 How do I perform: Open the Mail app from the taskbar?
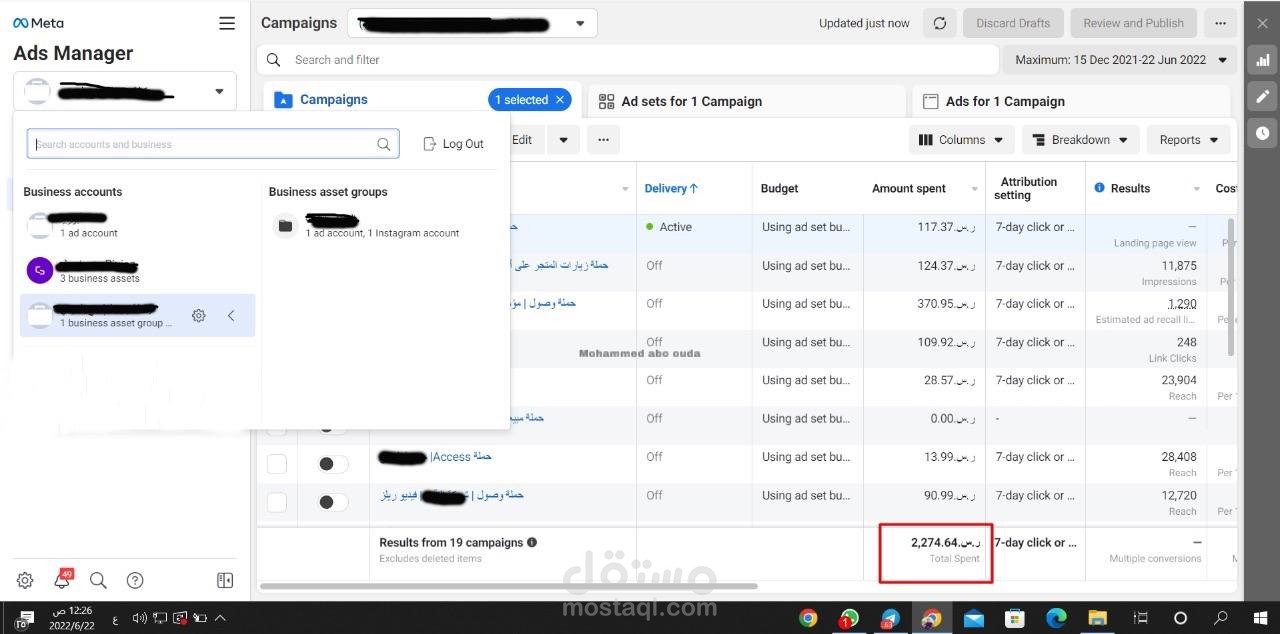coord(973,618)
